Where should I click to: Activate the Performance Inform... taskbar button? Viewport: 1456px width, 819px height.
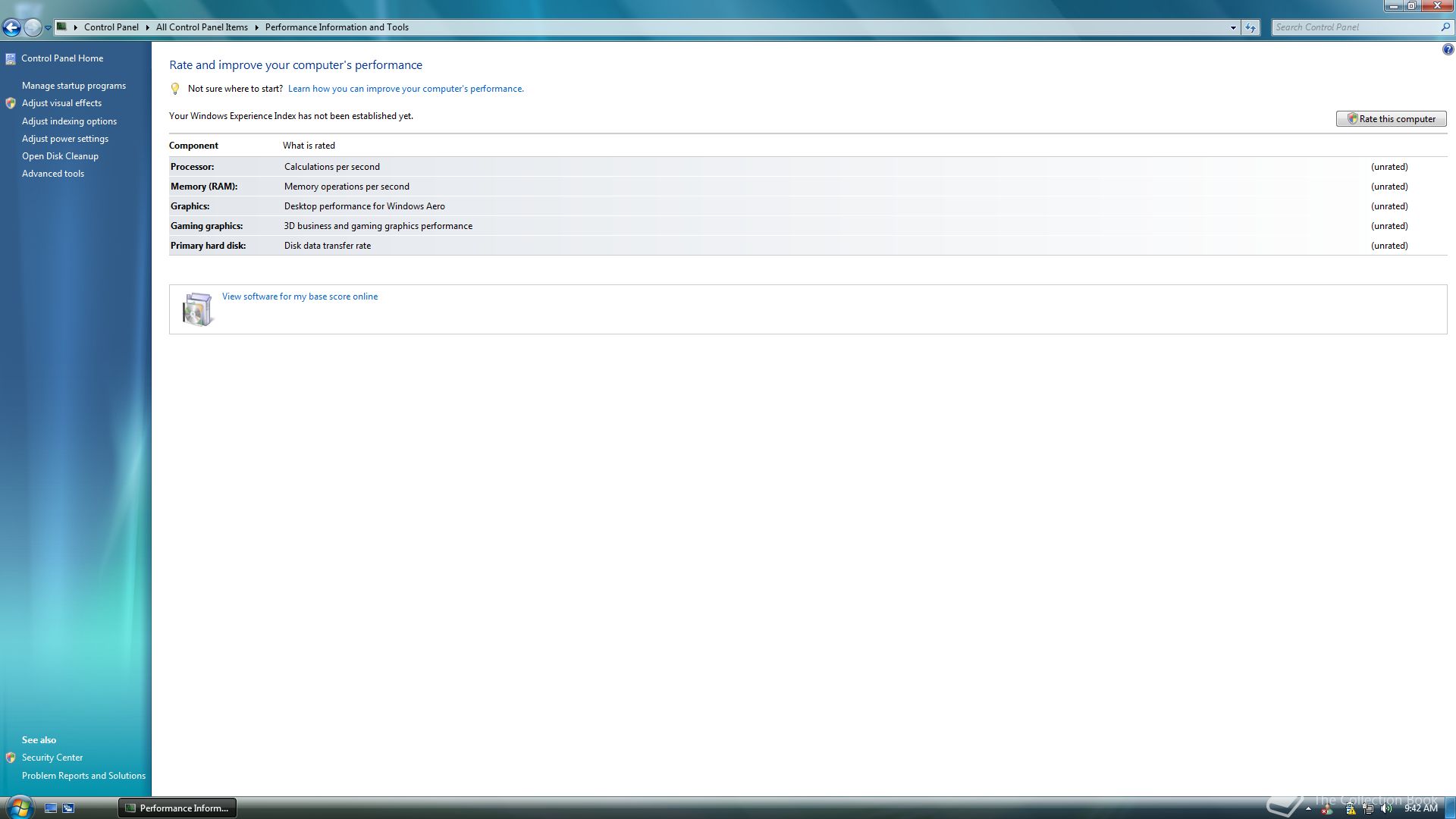click(x=177, y=808)
